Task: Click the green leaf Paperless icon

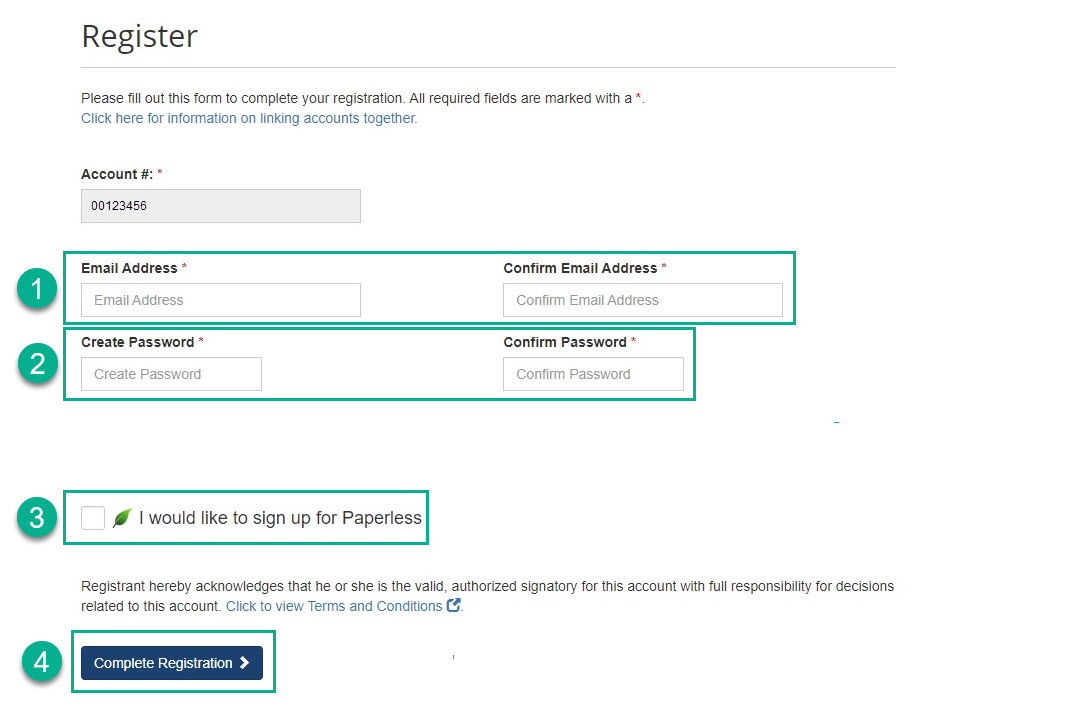Action: [122, 517]
